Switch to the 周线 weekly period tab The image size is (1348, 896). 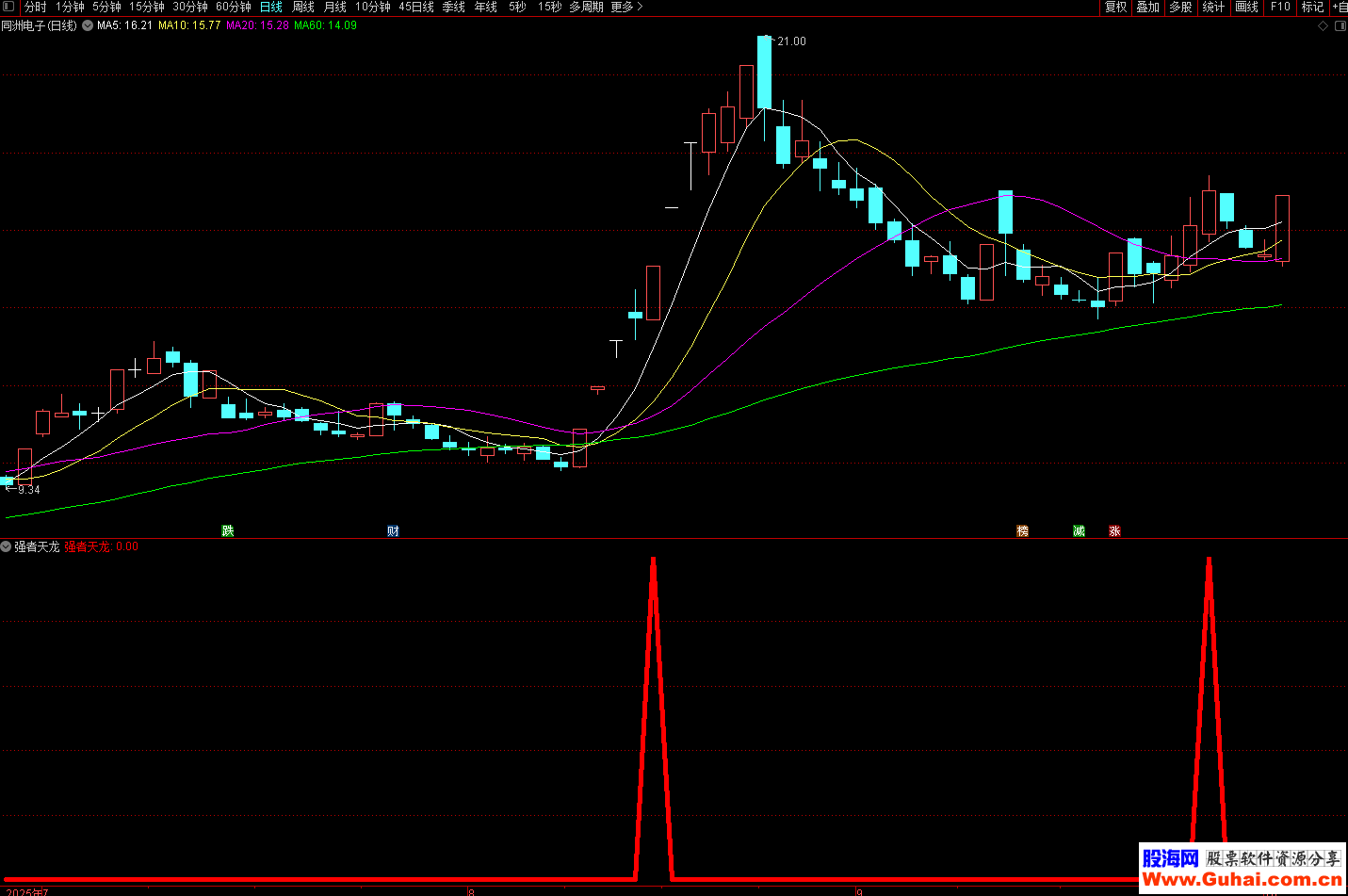pyautogui.click(x=303, y=7)
